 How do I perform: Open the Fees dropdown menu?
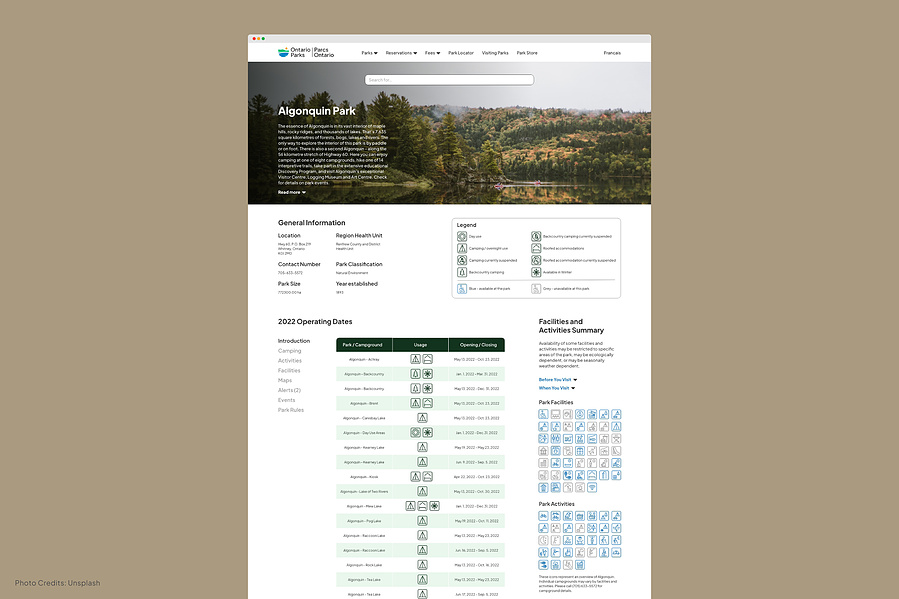[432, 53]
